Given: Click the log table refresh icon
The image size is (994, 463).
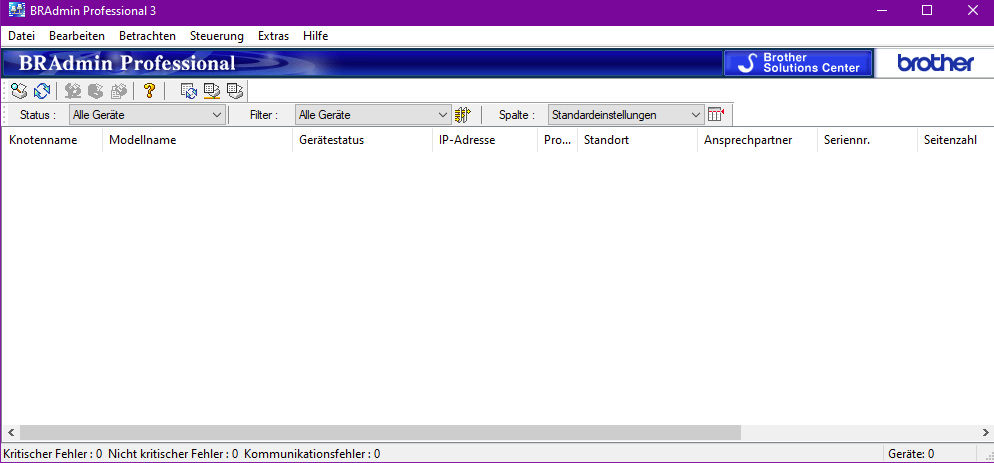Looking at the screenshot, I should (x=189, y=91).
